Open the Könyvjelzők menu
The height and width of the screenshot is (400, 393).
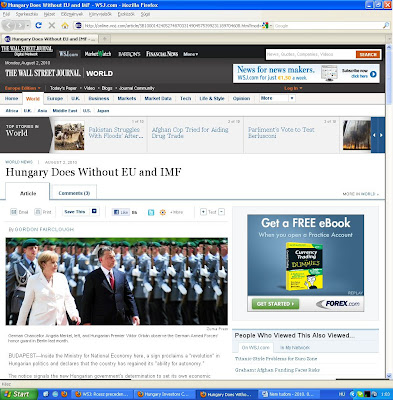coord(100,14)
